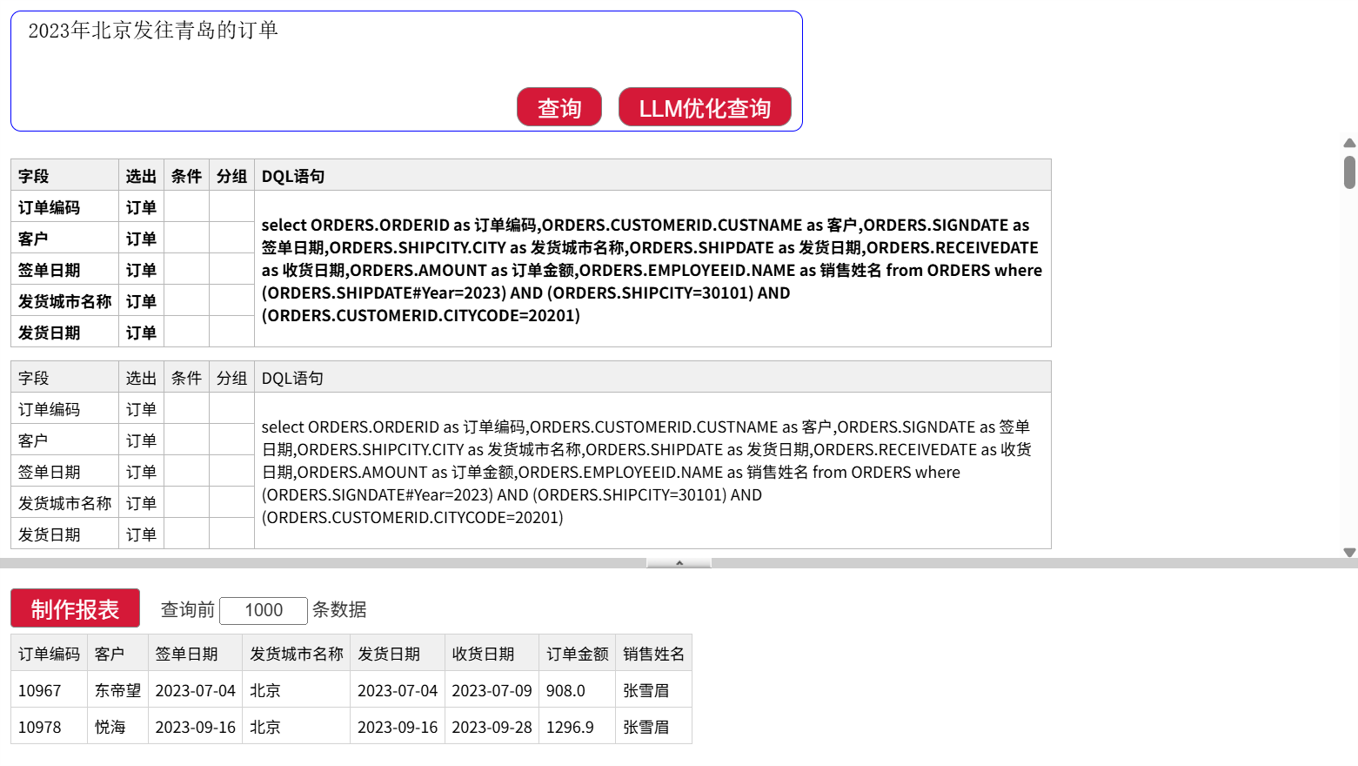Click the 发货城市名称 field in first table
1358x766 pixels.
pos(65,301)
